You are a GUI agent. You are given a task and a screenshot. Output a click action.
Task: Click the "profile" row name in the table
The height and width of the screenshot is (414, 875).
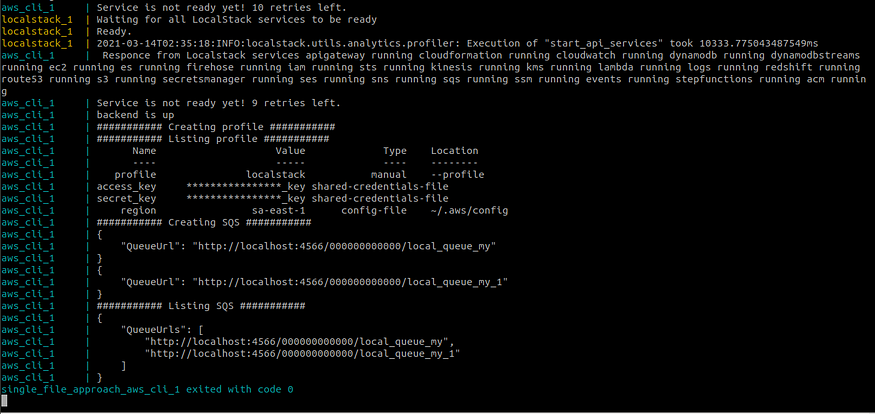point(135,175)
